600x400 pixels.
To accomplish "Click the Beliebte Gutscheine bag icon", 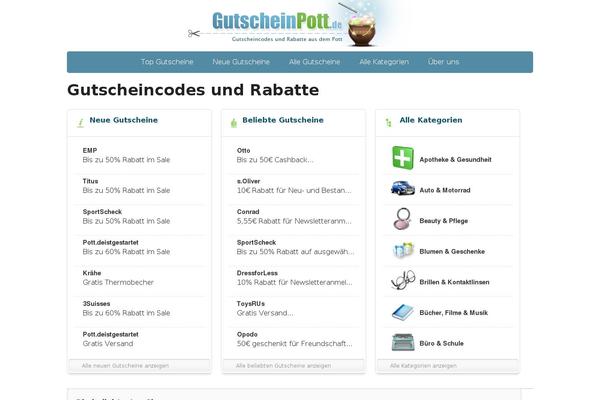I will [234, 123].
